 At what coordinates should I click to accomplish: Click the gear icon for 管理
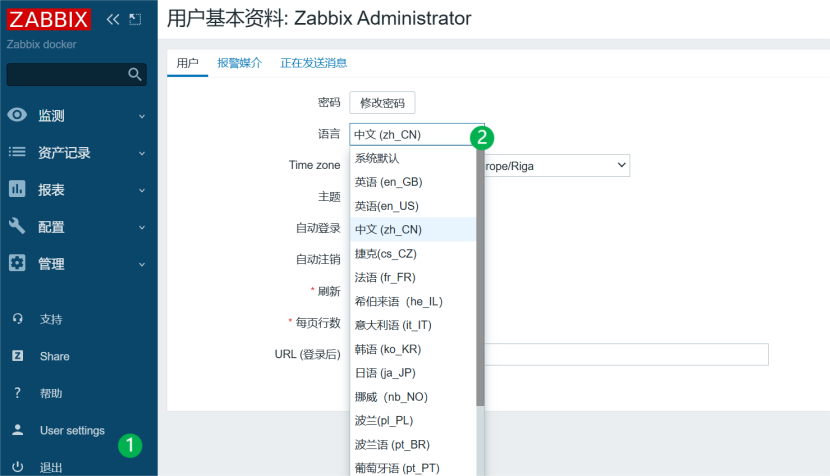click(x=17, y=263)
